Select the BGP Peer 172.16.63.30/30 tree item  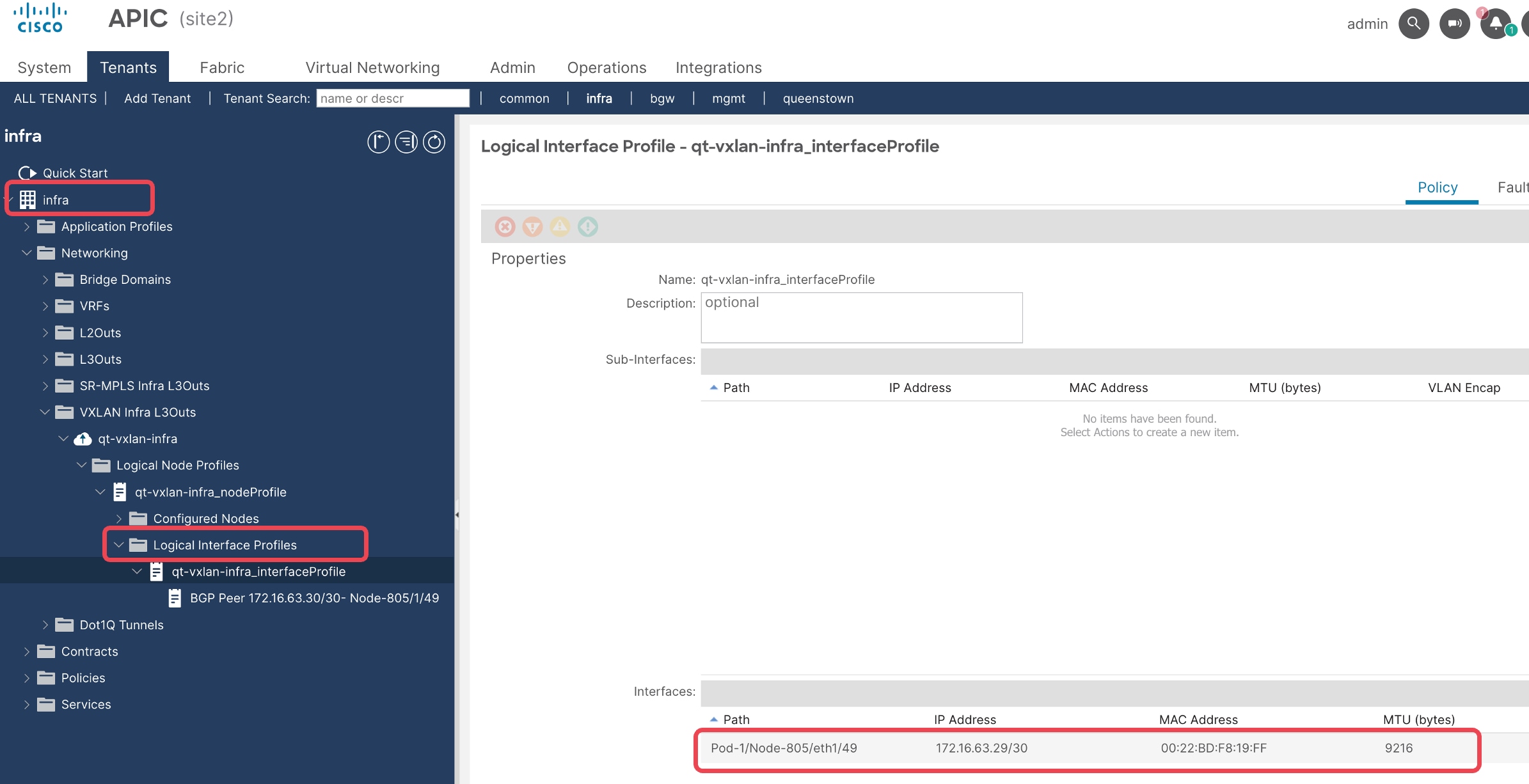pyautogui.click(x=314, y=598)
